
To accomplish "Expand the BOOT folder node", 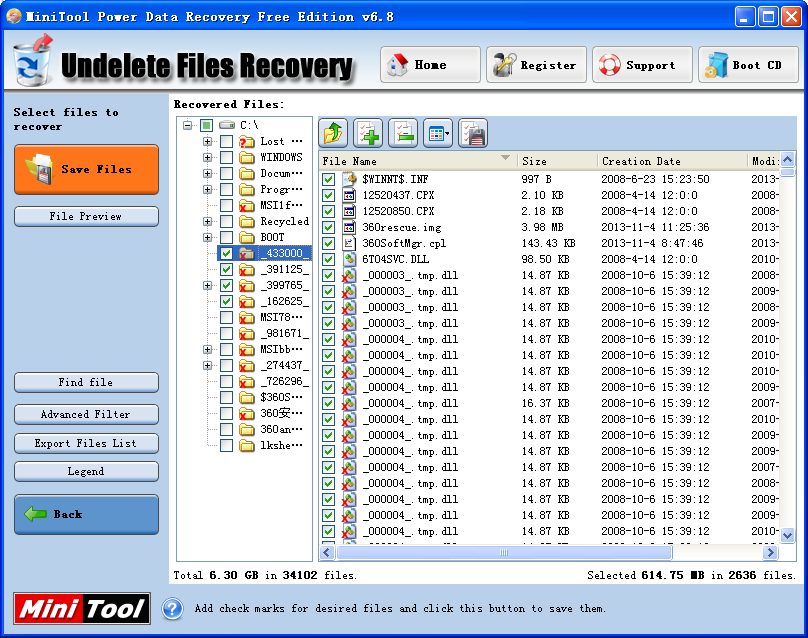I will [x=207, y=237].
